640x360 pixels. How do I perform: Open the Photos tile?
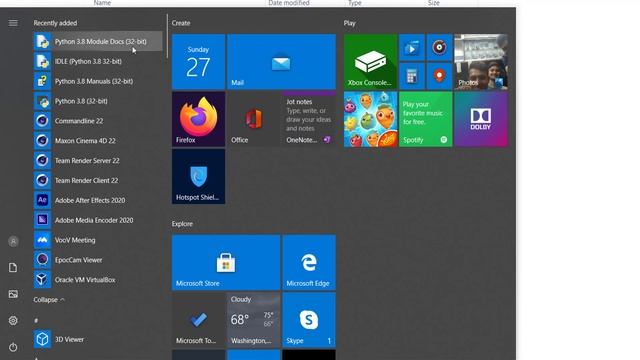pyautogui.click(x=481, y=62)
